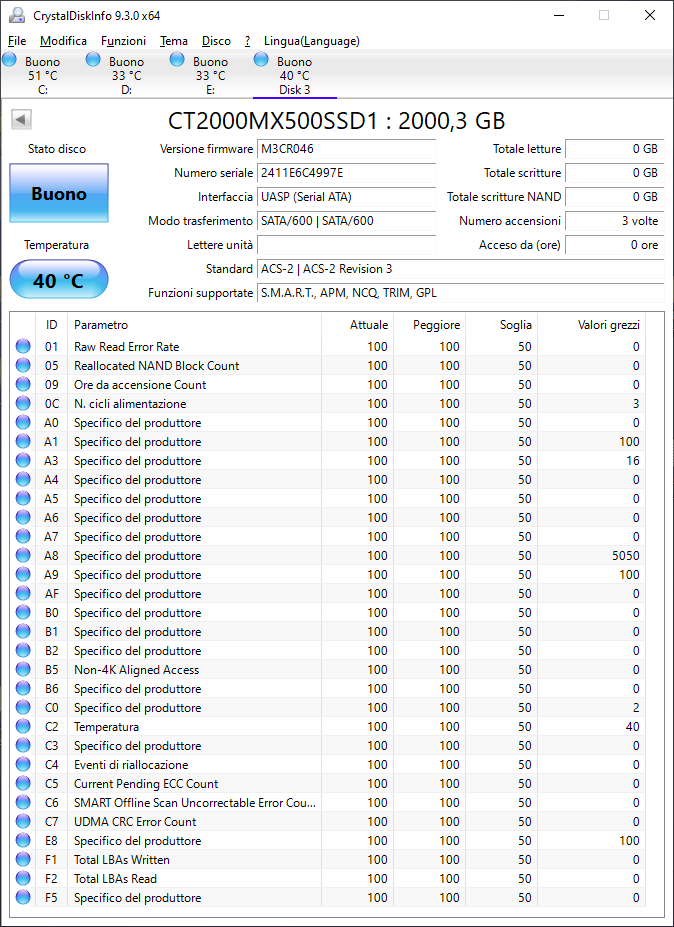Image resolution: width=674 pixels, height=927 pixels.
Task: Click the Totale letture value field
Action: [614, 149]
